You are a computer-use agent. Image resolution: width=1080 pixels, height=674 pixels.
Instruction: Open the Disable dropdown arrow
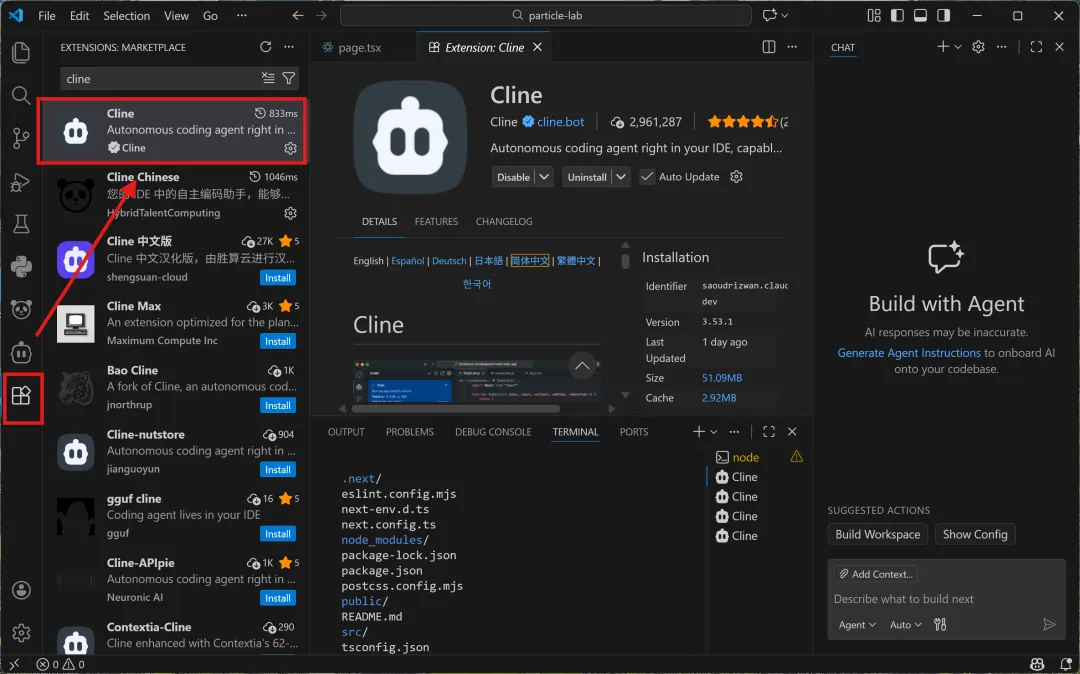[544, 177]
